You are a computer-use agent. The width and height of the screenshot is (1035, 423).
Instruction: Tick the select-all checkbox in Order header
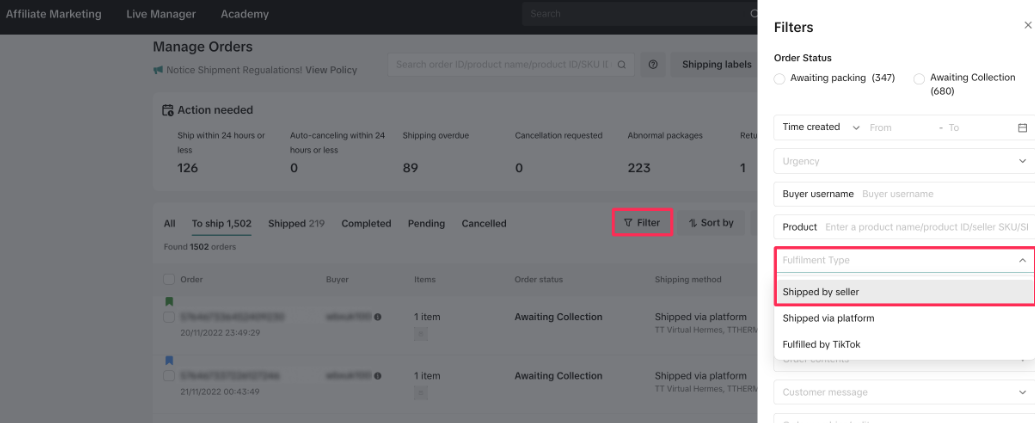click(168, 280)
